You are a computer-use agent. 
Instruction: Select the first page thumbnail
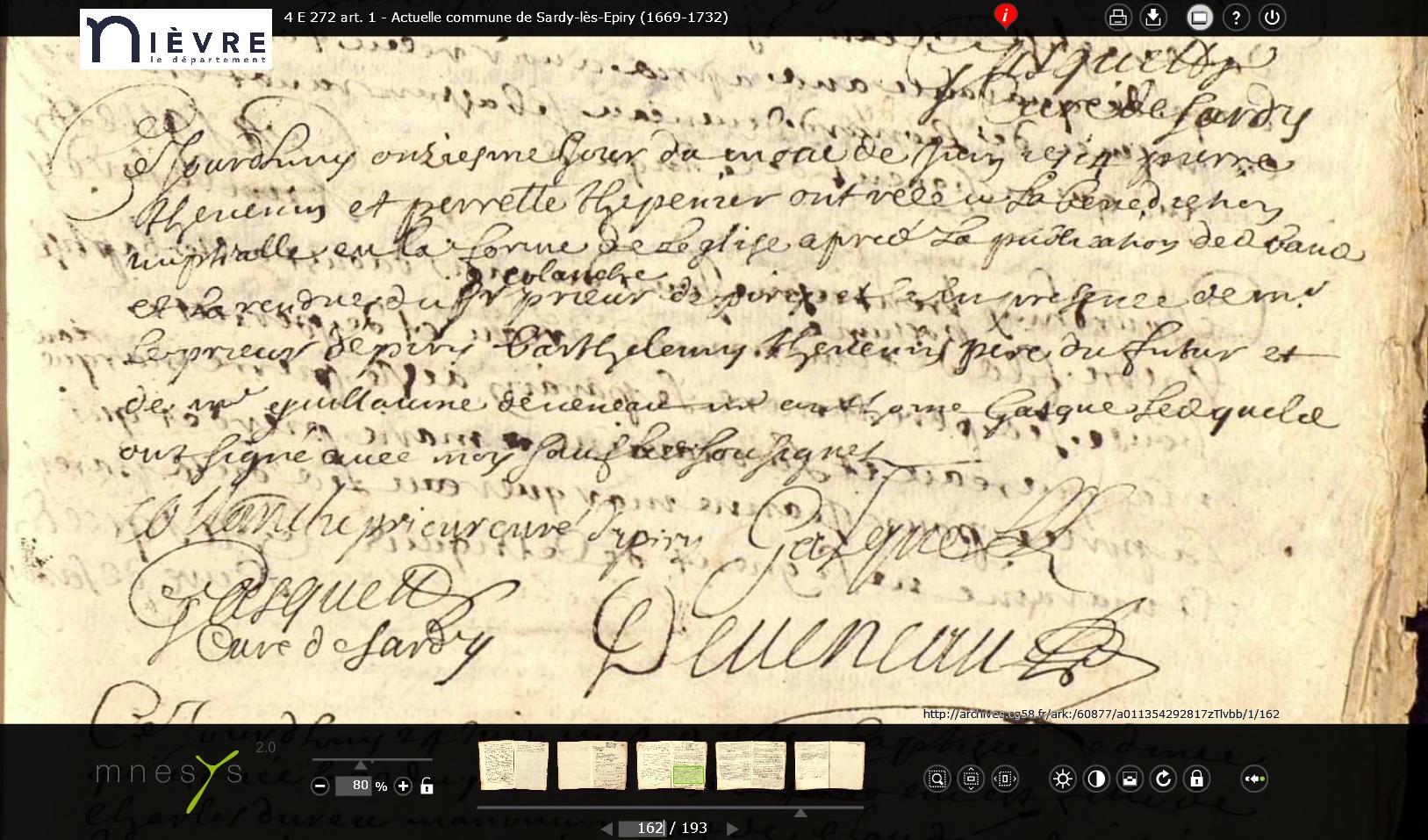[513, 765]
